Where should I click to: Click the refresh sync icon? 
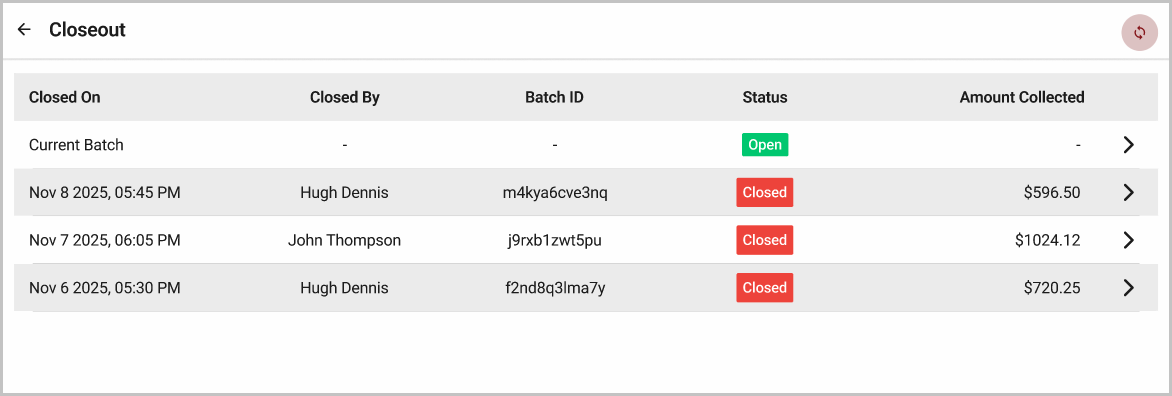pyautogui.click(x=1139, y=33)
